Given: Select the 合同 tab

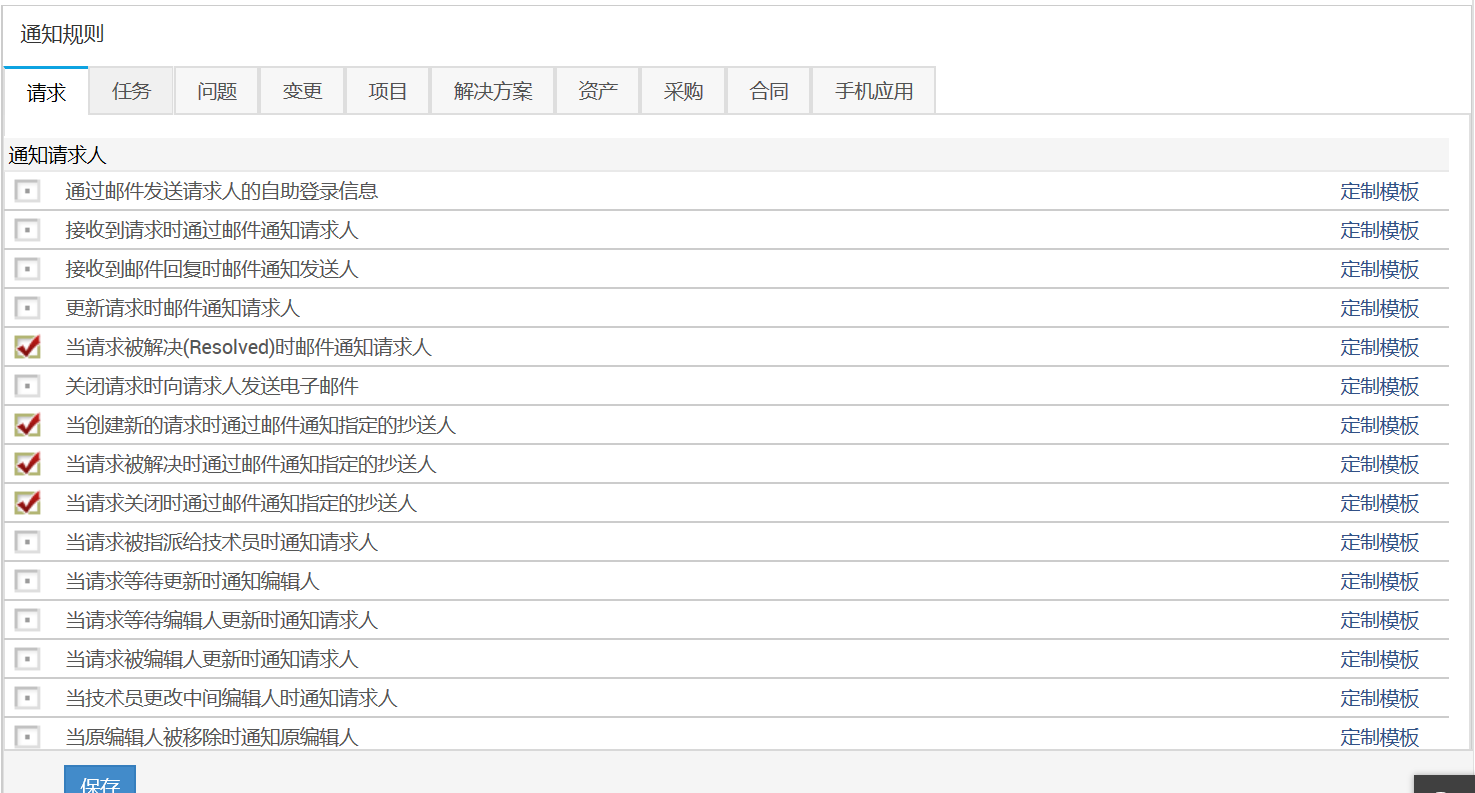Looking at the screenshot, I should [769, 91].
